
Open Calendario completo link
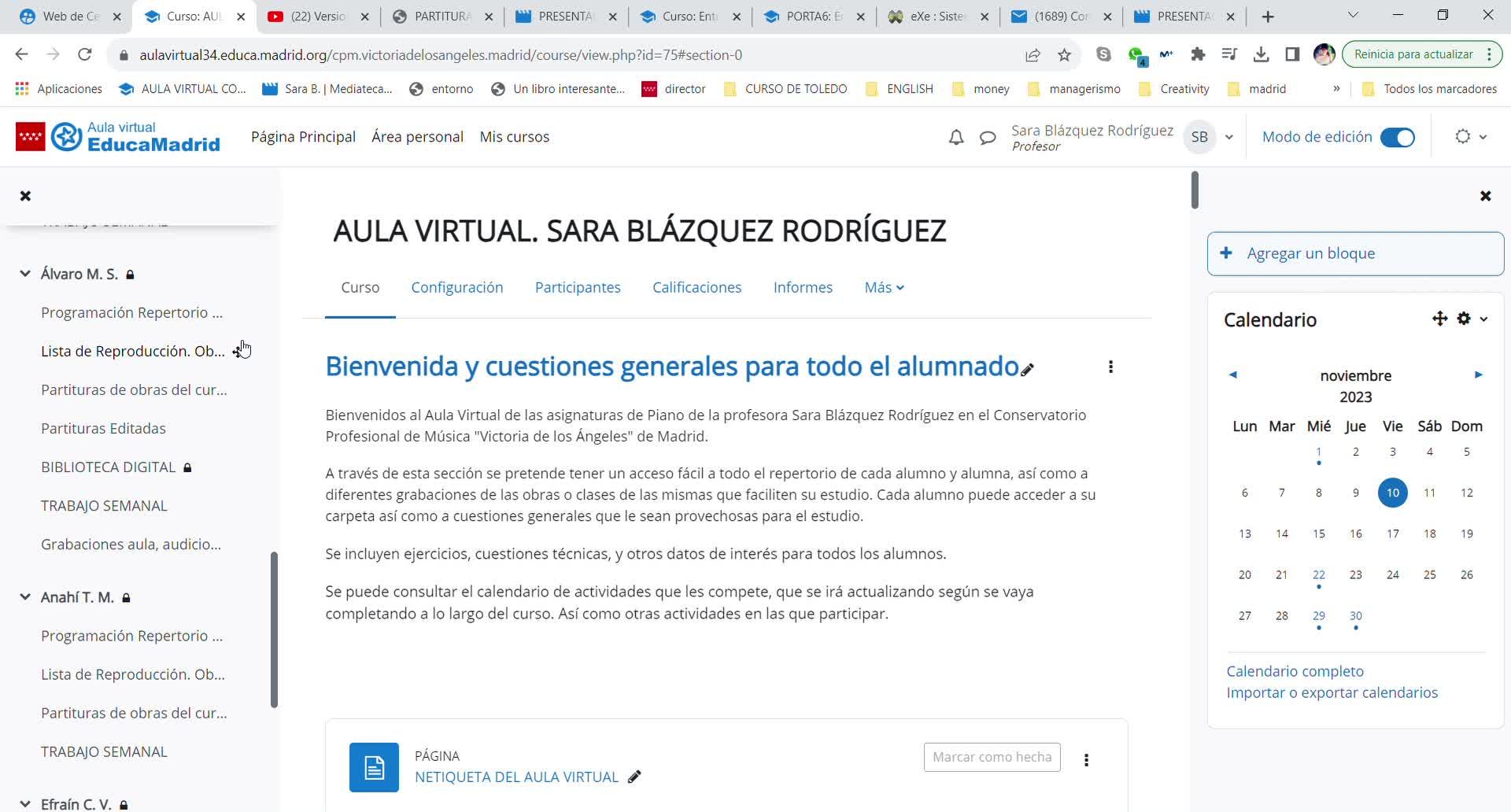[x=1295, y=671]
